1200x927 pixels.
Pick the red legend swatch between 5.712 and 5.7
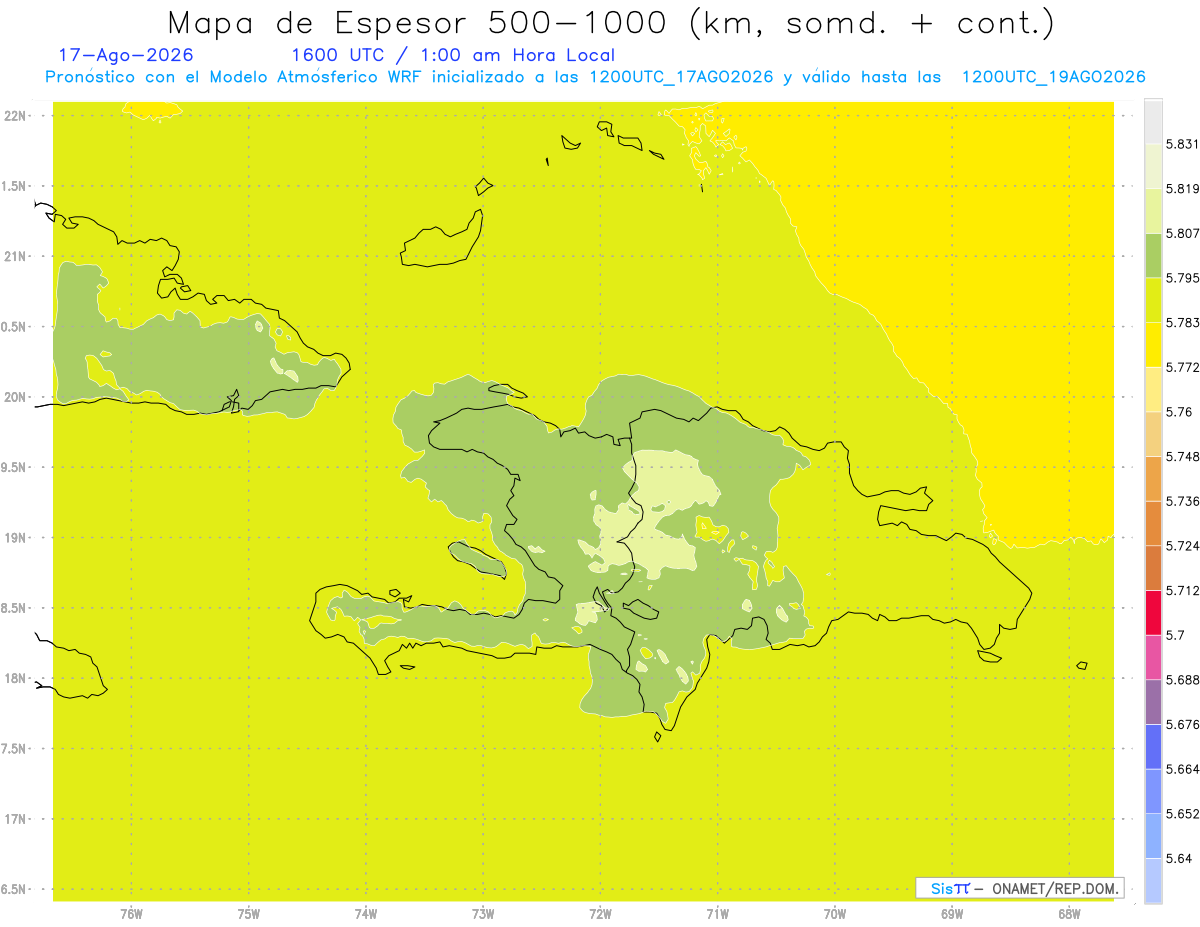coord(1153,612)
